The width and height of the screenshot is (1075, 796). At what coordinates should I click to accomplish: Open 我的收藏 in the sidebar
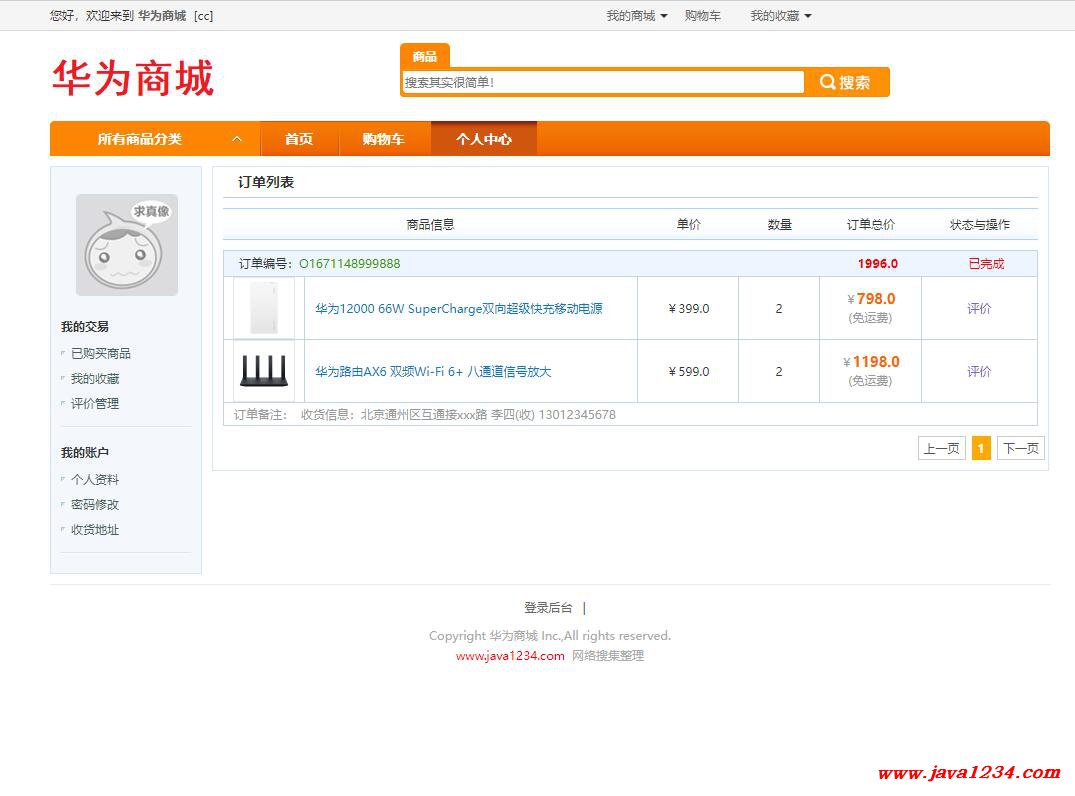95,378
